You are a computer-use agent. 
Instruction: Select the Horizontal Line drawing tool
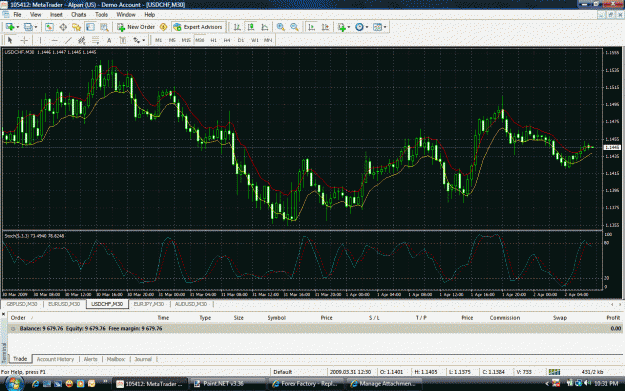coord(55,40)
